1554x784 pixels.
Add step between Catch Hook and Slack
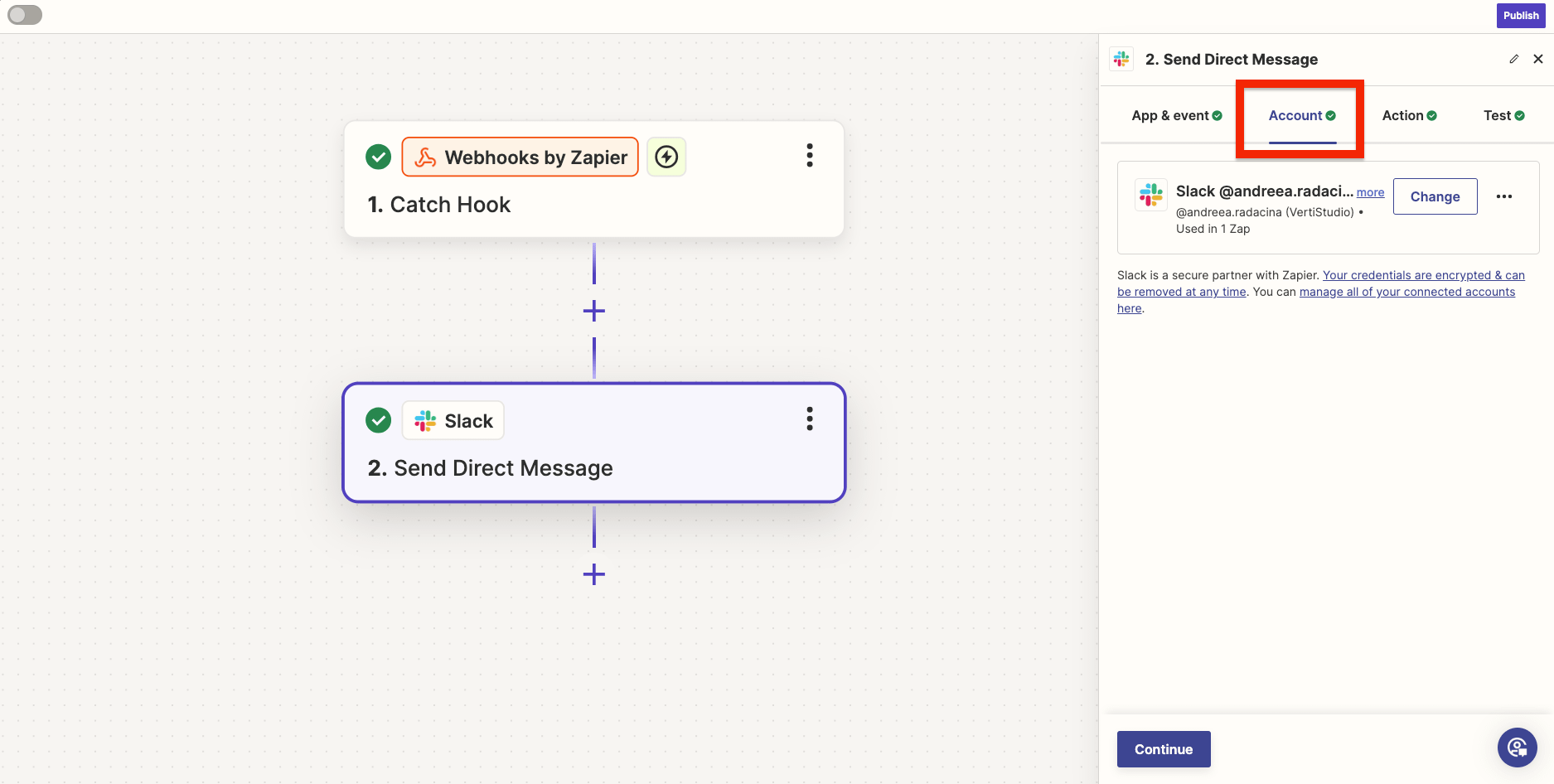coord(593,312)
